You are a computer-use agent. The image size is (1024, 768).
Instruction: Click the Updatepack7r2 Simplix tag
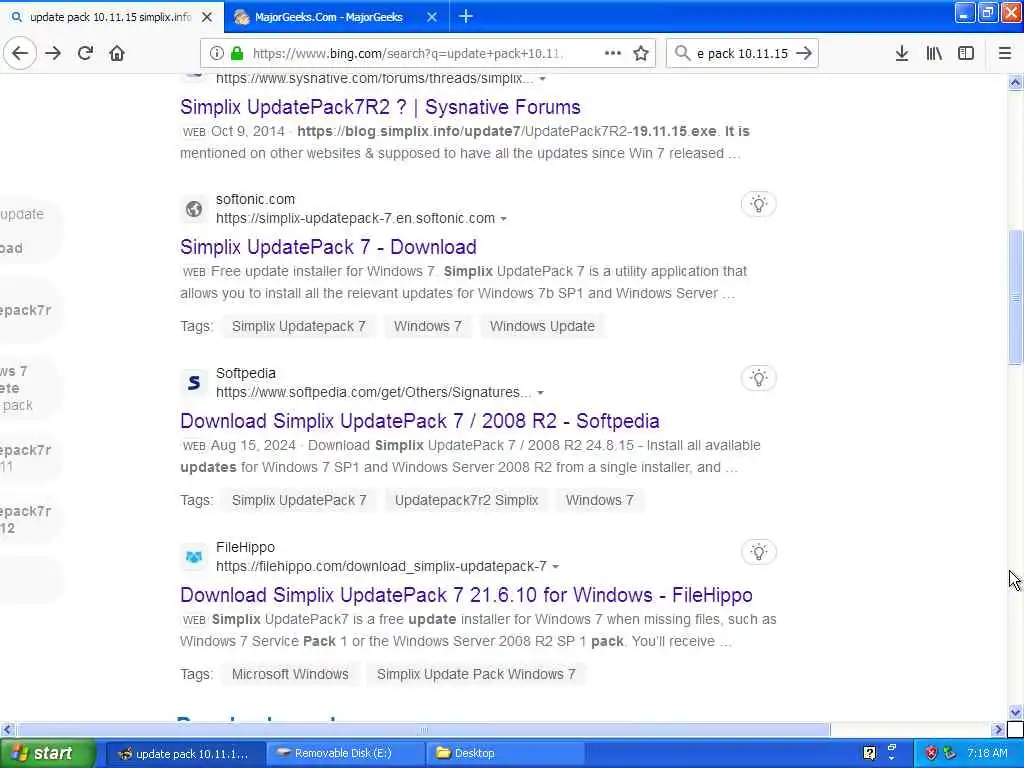coord(466,500)
